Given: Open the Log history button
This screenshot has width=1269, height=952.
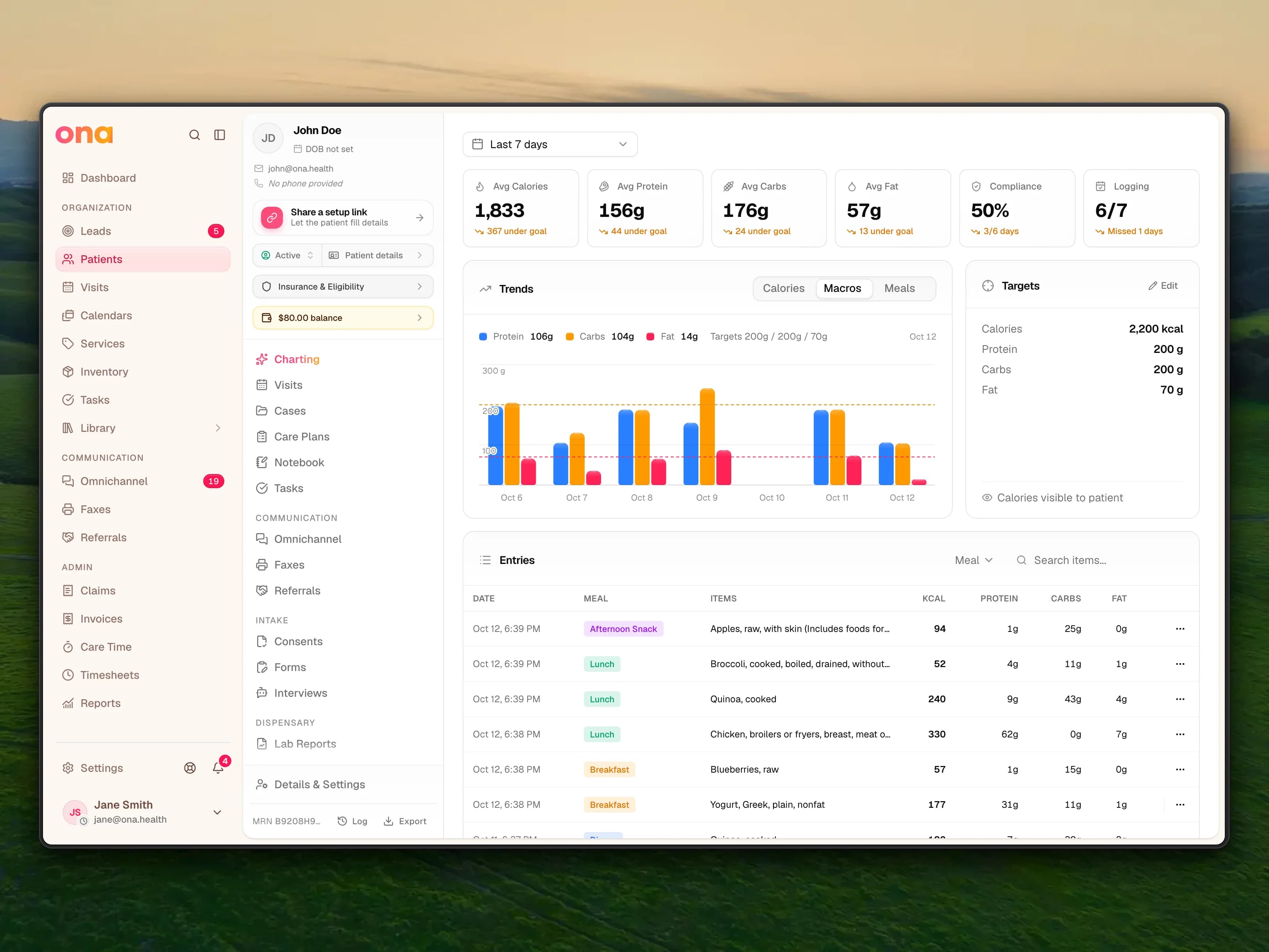Looking at the screenshot, I should pos(352,821).
